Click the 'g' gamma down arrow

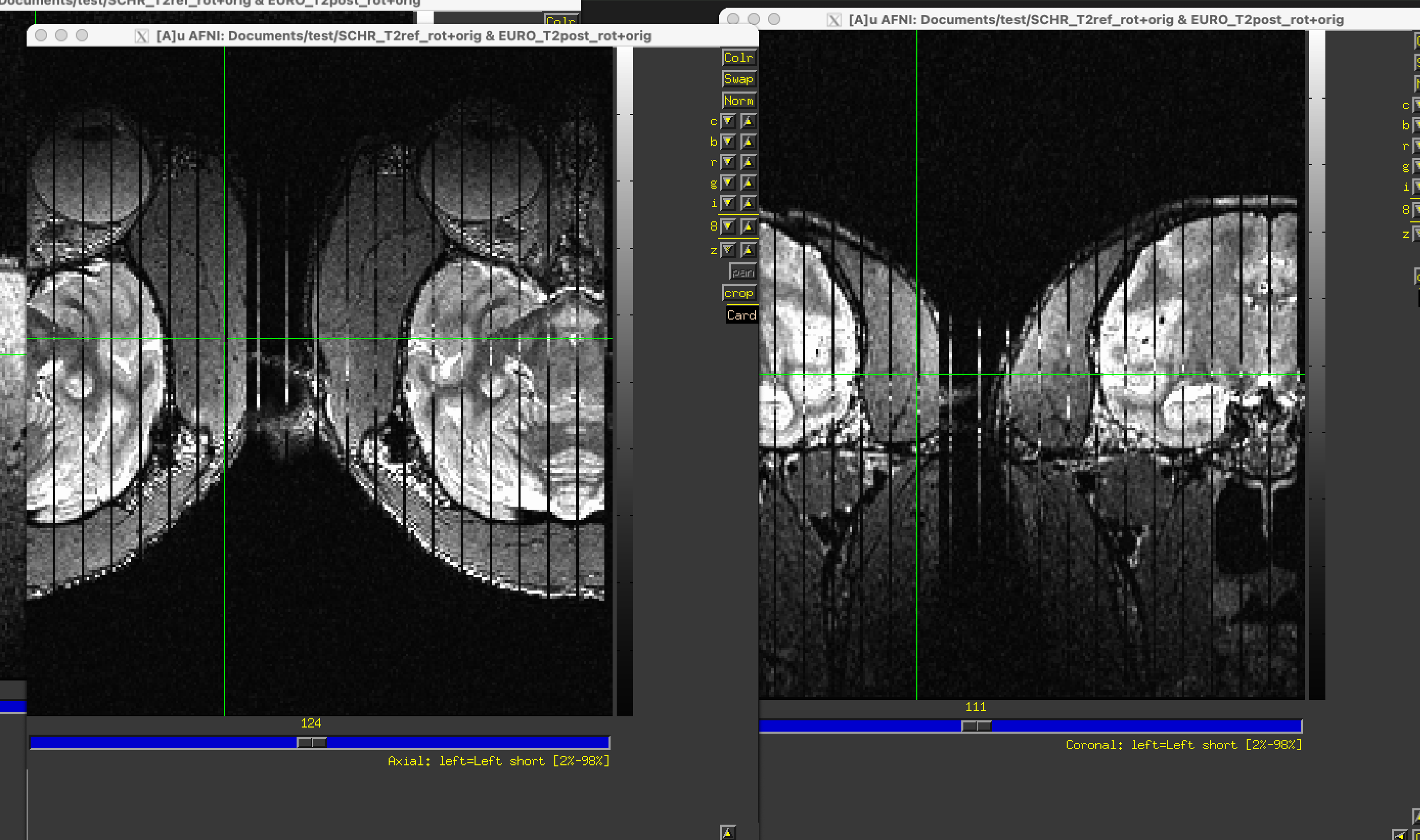(728, 183)
